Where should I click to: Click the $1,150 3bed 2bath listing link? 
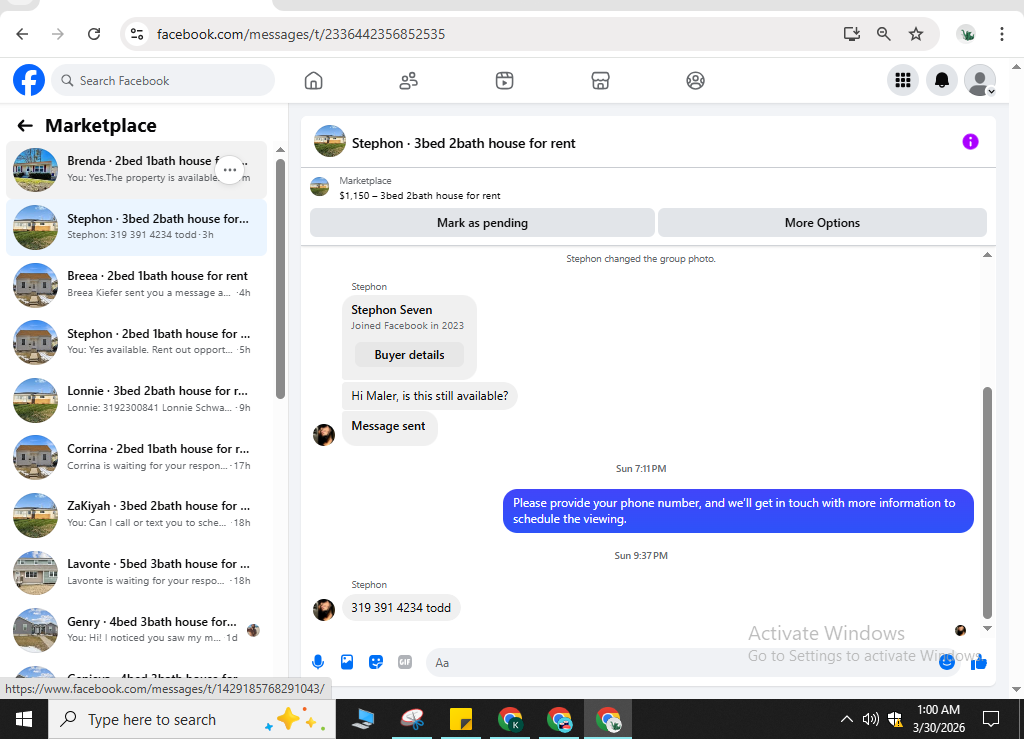point(420,195)
